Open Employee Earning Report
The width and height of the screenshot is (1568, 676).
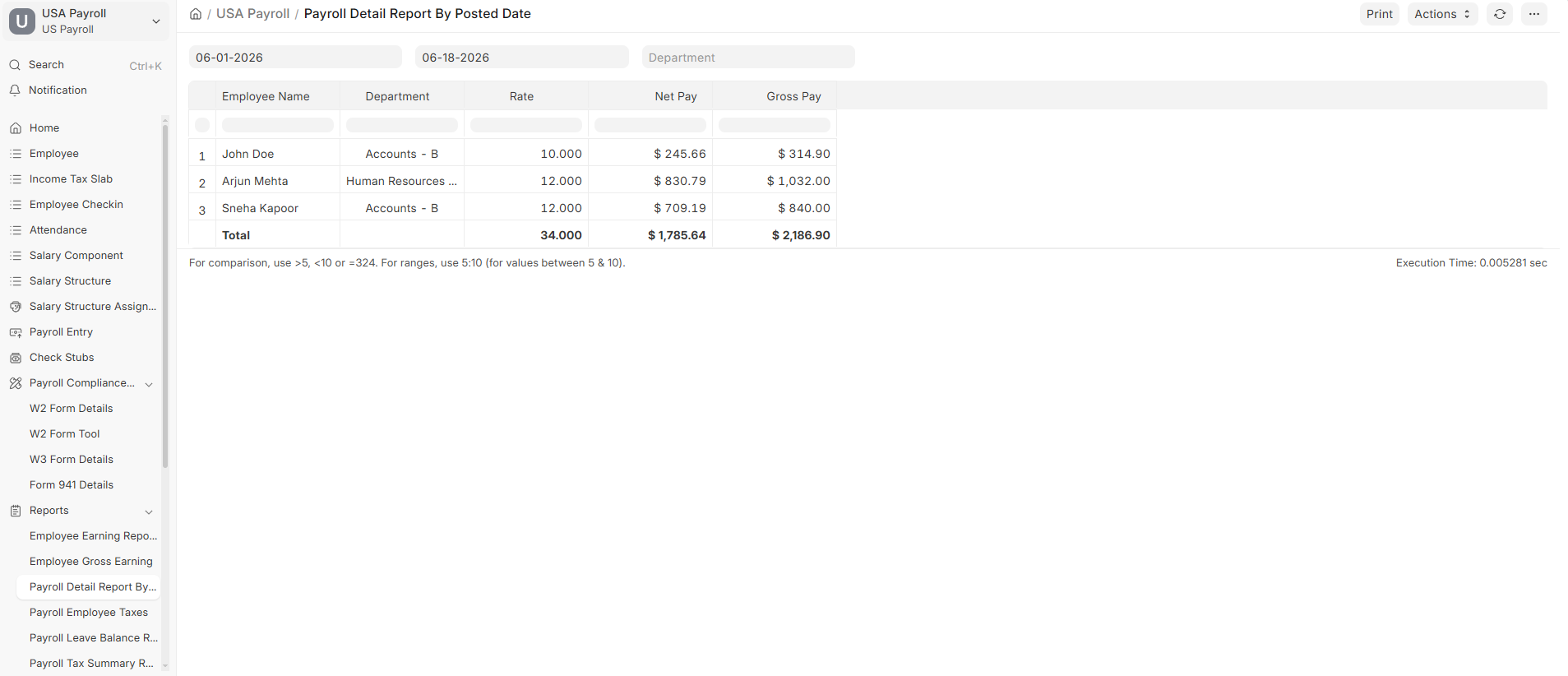click(x=93, y=536)
